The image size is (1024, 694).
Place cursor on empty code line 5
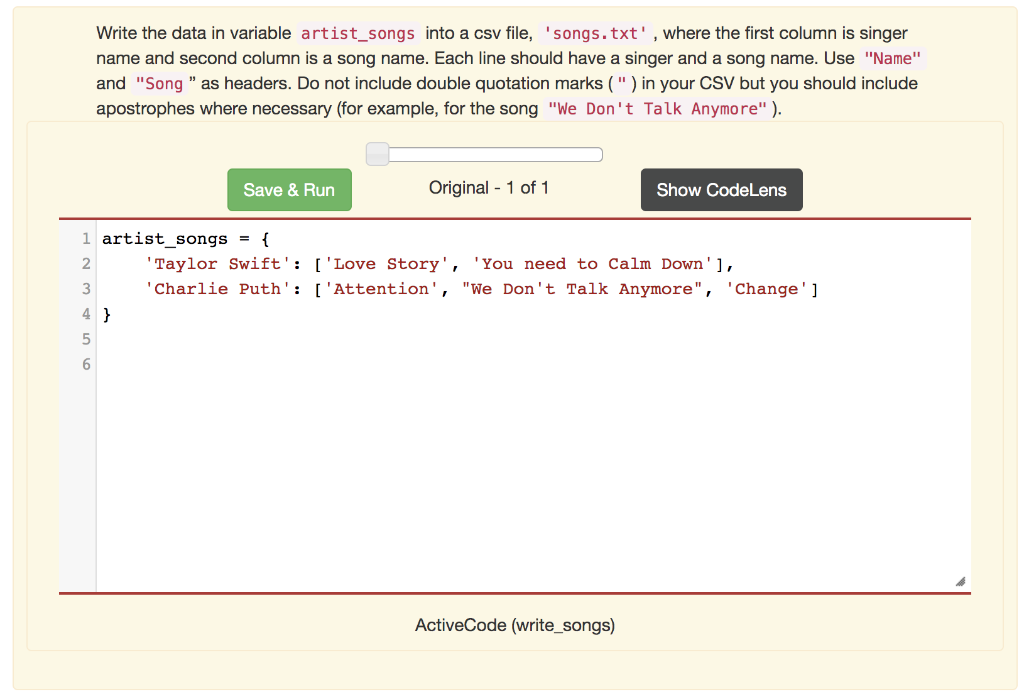coord(533,339)
